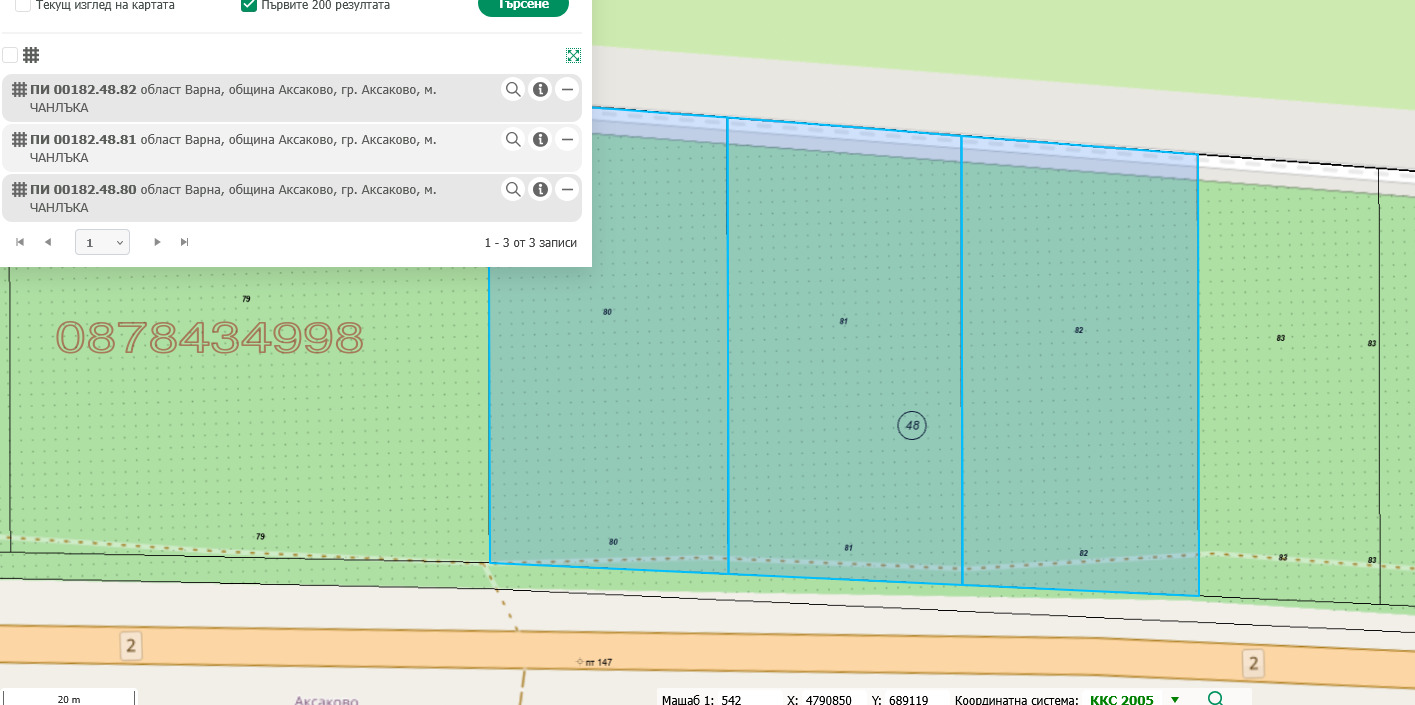Zoom to parcel 00182.48.82 with magnifier
Viewport: 1415px width, 705px height.
click(x=512, y=90)
